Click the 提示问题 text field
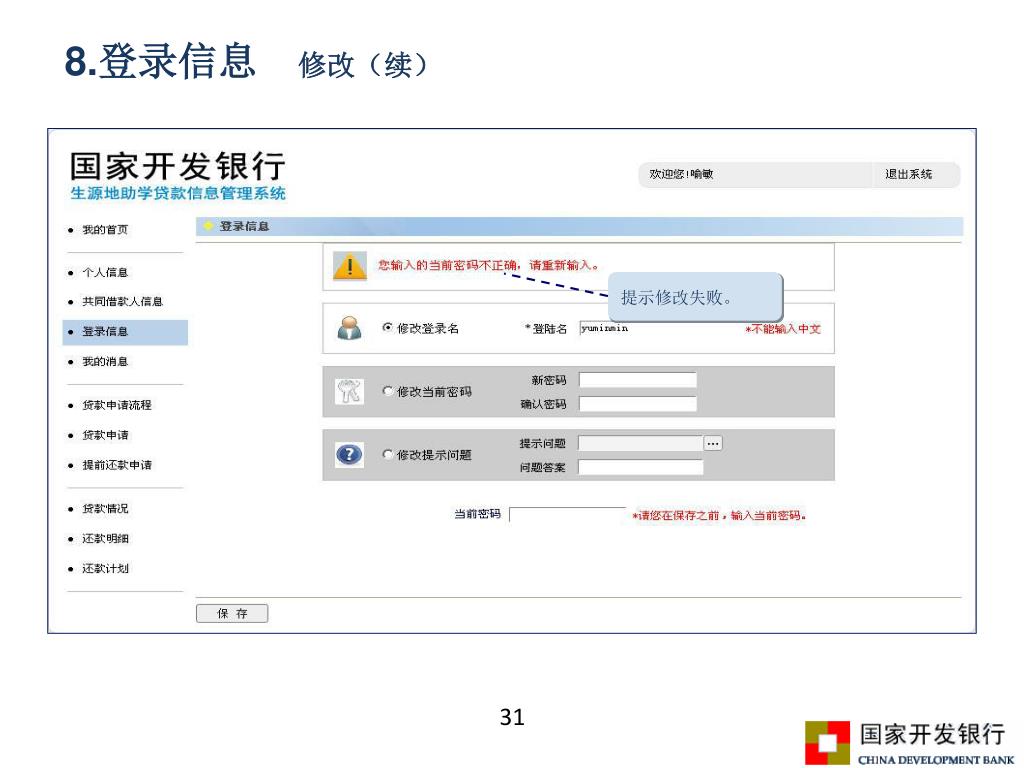The image size is (1024, 768). (x=641, y=443)
